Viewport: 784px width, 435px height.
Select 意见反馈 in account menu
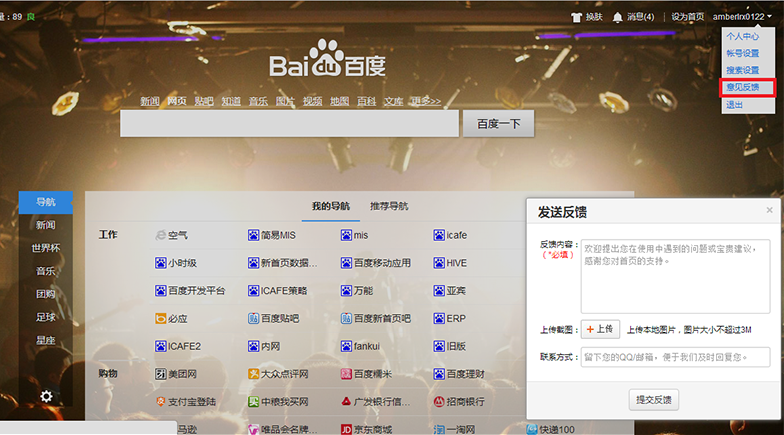(x=742, y=88)
